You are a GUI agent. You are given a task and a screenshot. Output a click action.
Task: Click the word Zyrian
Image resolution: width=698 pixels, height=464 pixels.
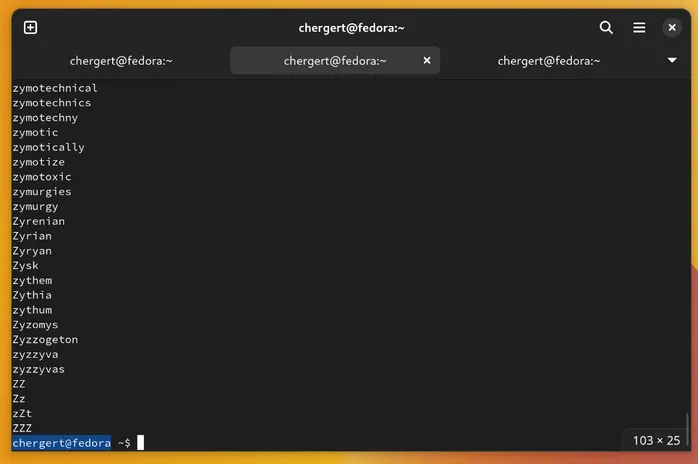pos(32,236)
